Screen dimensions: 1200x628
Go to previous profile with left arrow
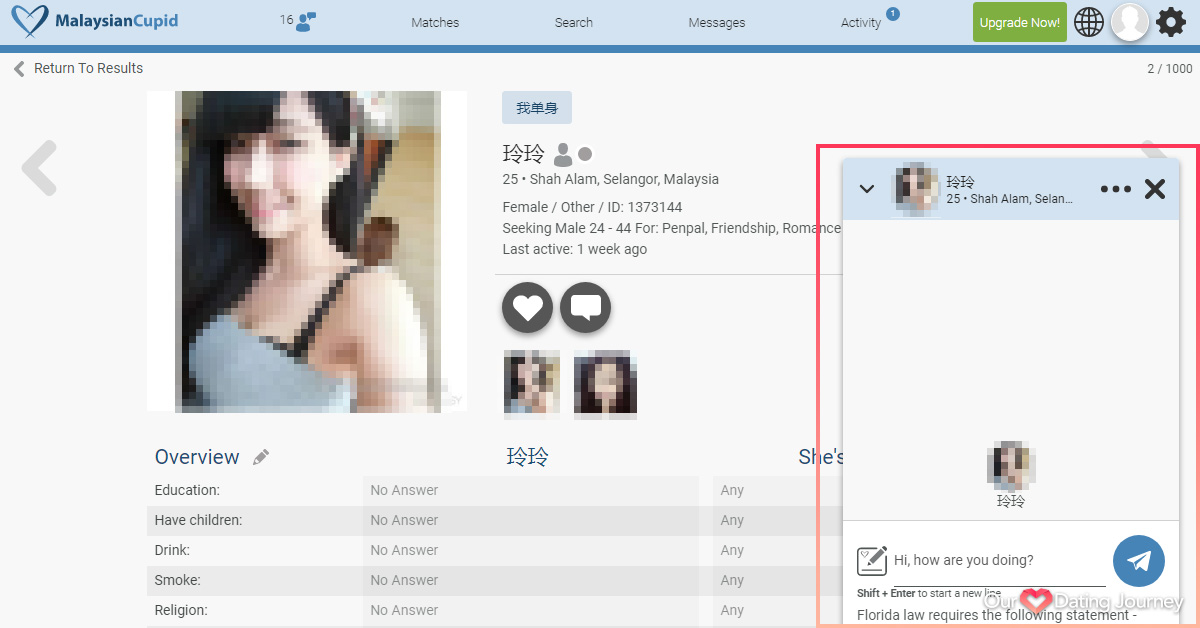click(40, 167)
